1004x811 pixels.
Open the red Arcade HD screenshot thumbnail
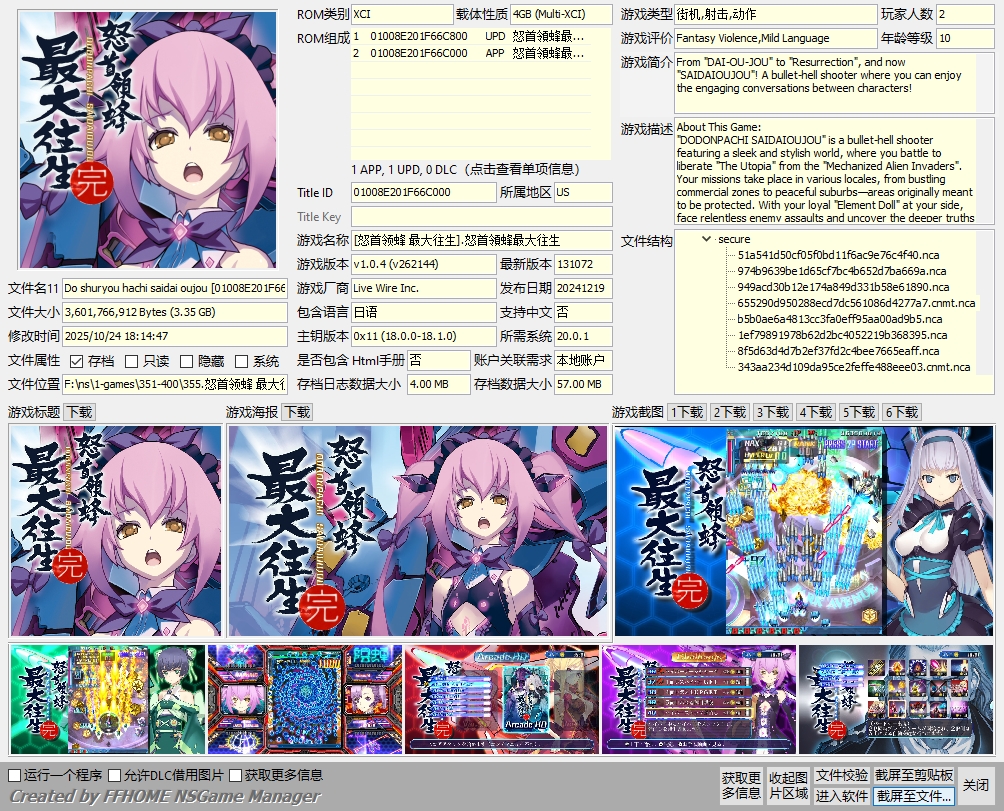(502, 699)
